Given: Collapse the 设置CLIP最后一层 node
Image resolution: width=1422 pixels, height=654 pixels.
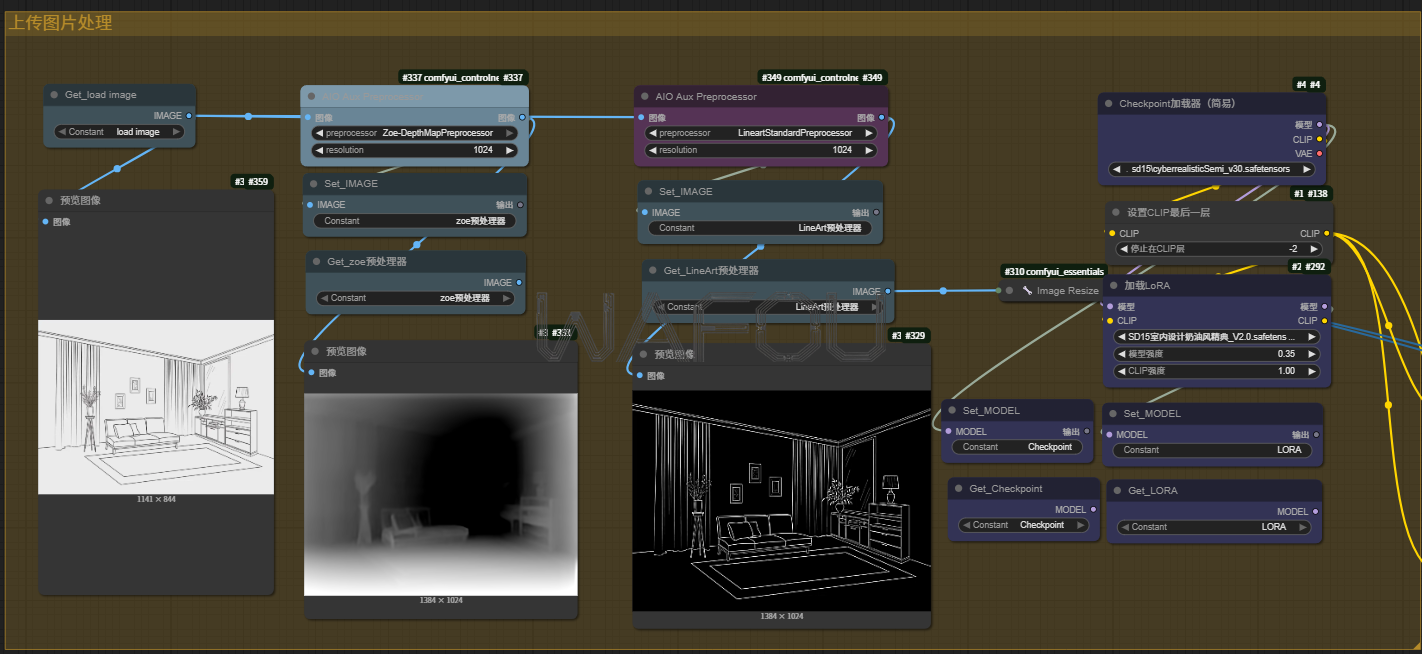Looking at the screenshot, I should point(1116,212).
